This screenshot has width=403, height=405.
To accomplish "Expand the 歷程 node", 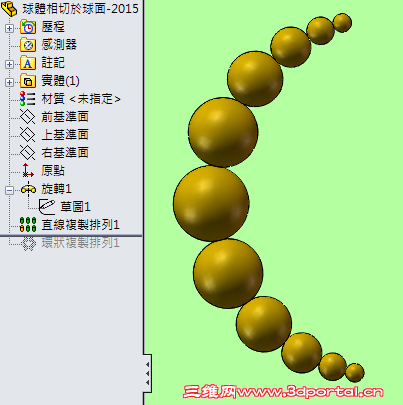I will (9, 28).
